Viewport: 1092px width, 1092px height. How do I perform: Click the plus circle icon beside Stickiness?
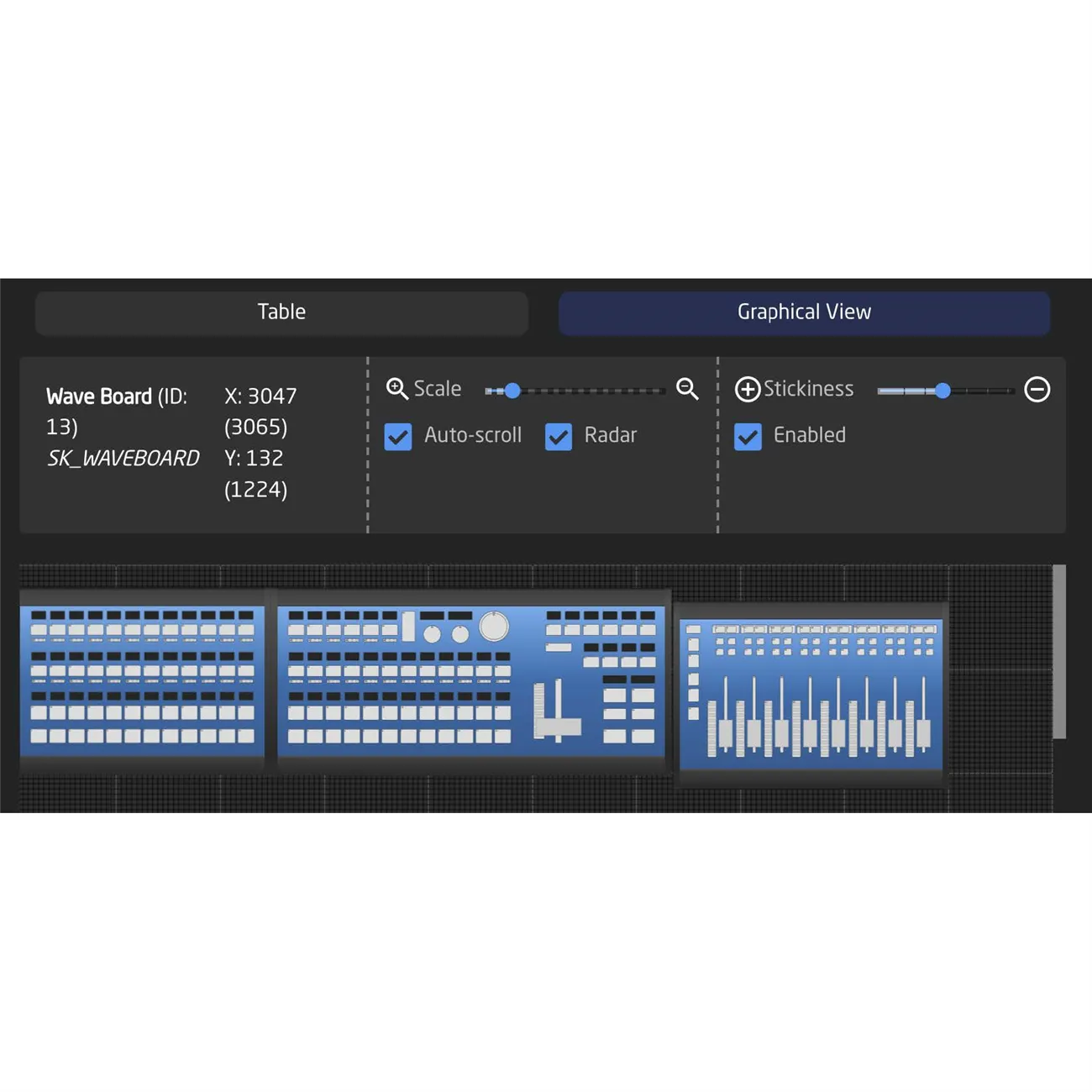[x=748, y=389]
